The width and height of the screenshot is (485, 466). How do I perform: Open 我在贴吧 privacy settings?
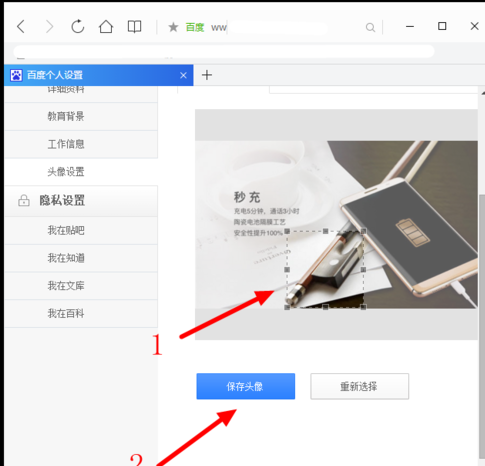click(x=81, y=230)
